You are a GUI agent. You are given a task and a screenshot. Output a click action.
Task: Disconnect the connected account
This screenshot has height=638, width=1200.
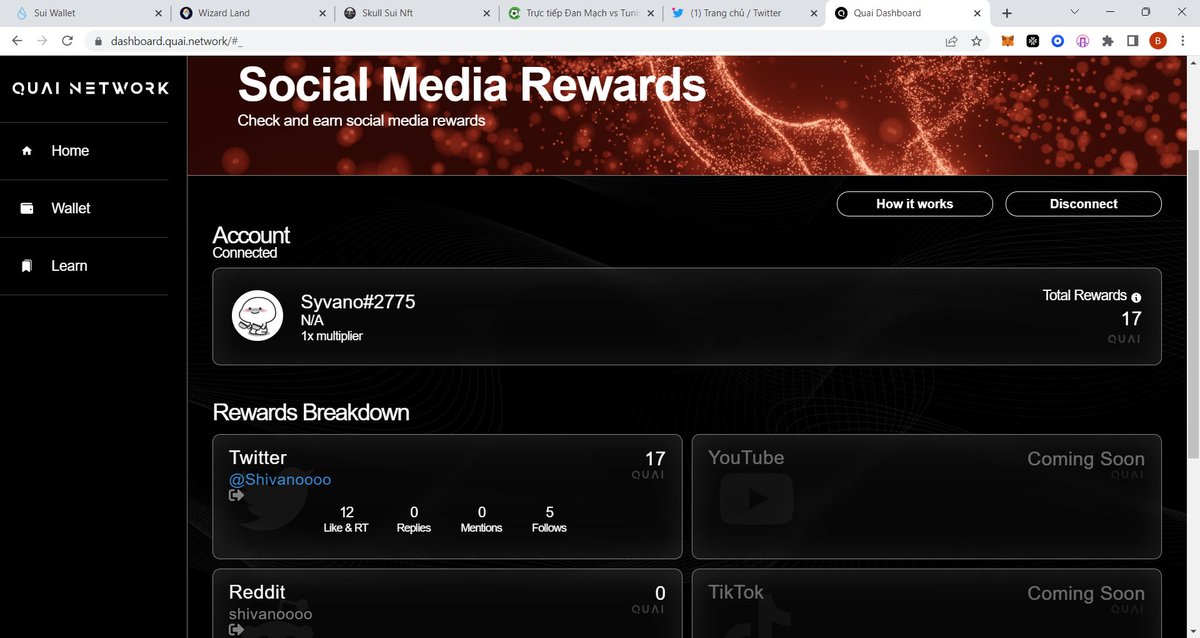(1083, 204)
